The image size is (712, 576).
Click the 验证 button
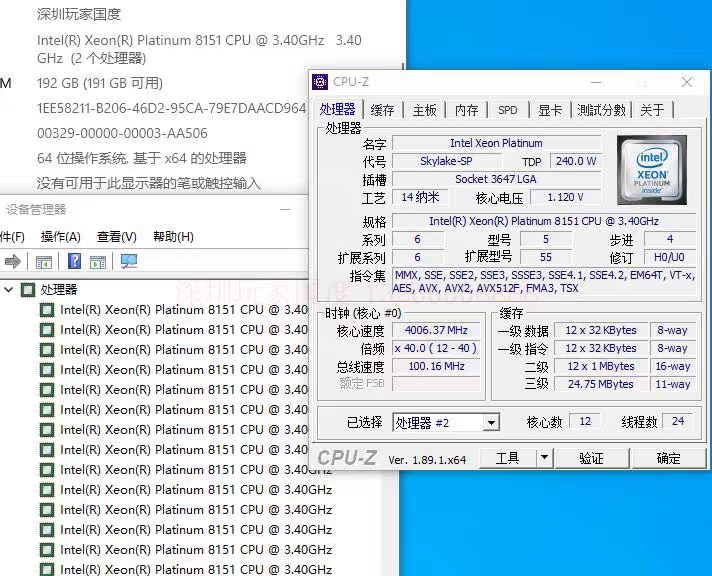coord(592,458)
